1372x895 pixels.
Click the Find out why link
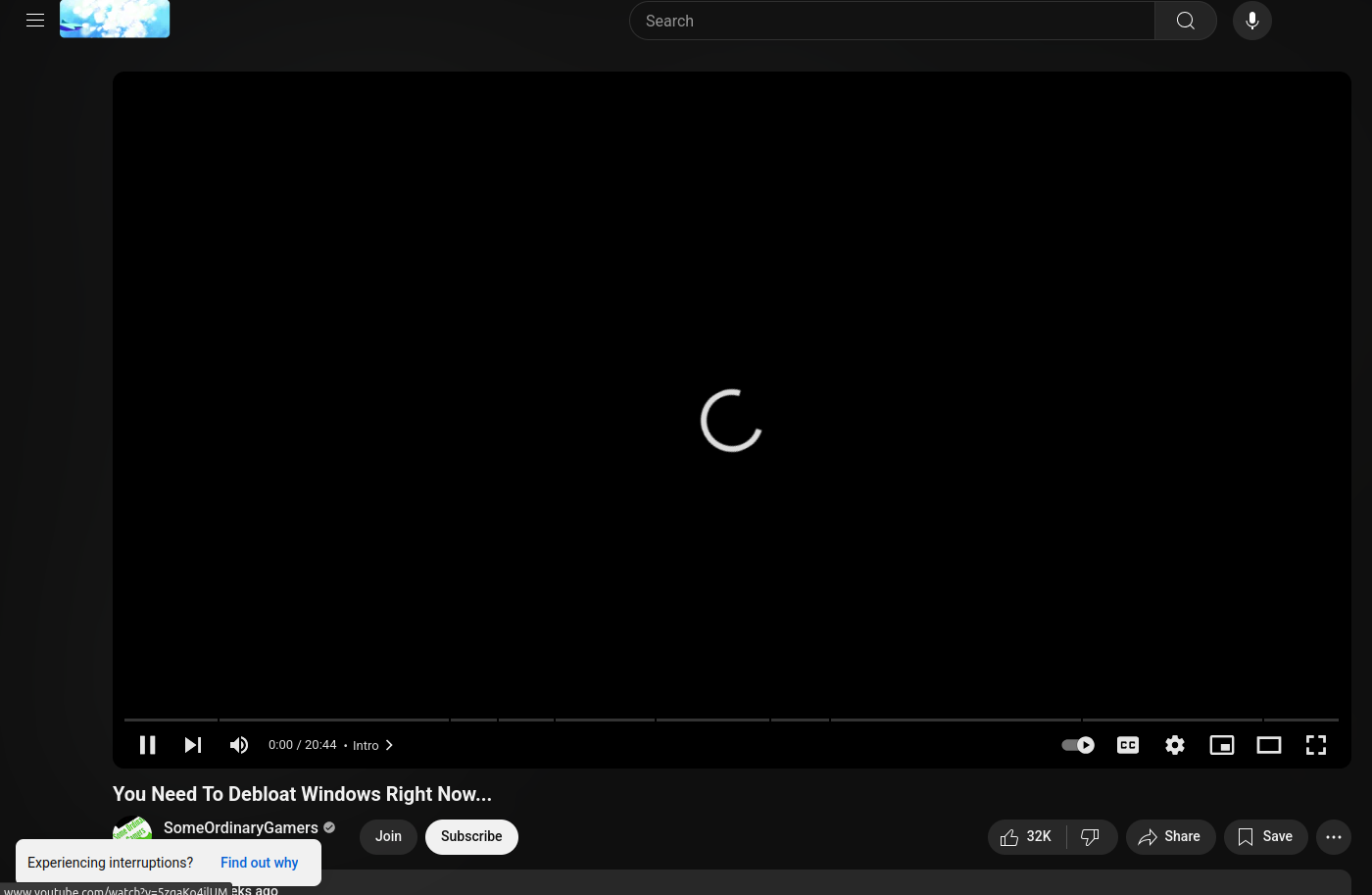[x=259, y=863]
